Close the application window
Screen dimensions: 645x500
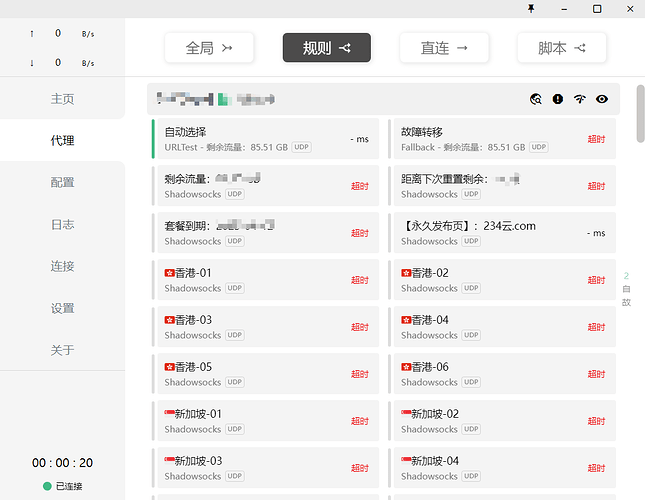[x=630, y=9]
